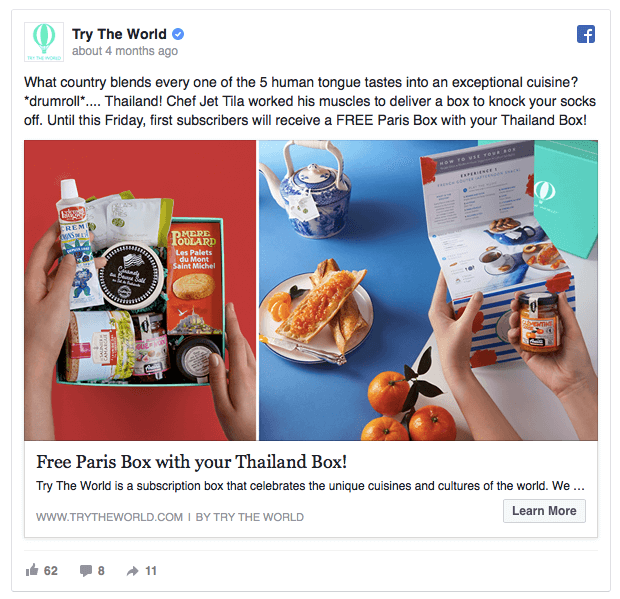Click the share arrow icon
Screen dimensions: 620x599
[x=132, y=571]
